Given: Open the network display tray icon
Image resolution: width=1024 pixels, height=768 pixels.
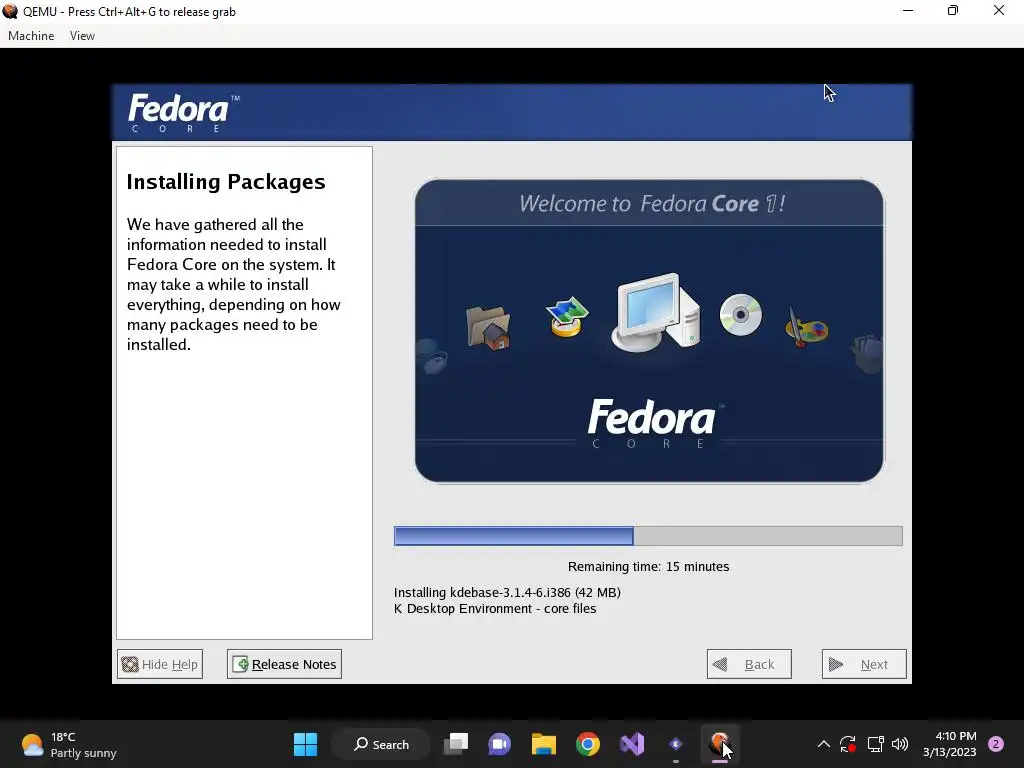Looking at the screenshot, I should tap(875, 744).
